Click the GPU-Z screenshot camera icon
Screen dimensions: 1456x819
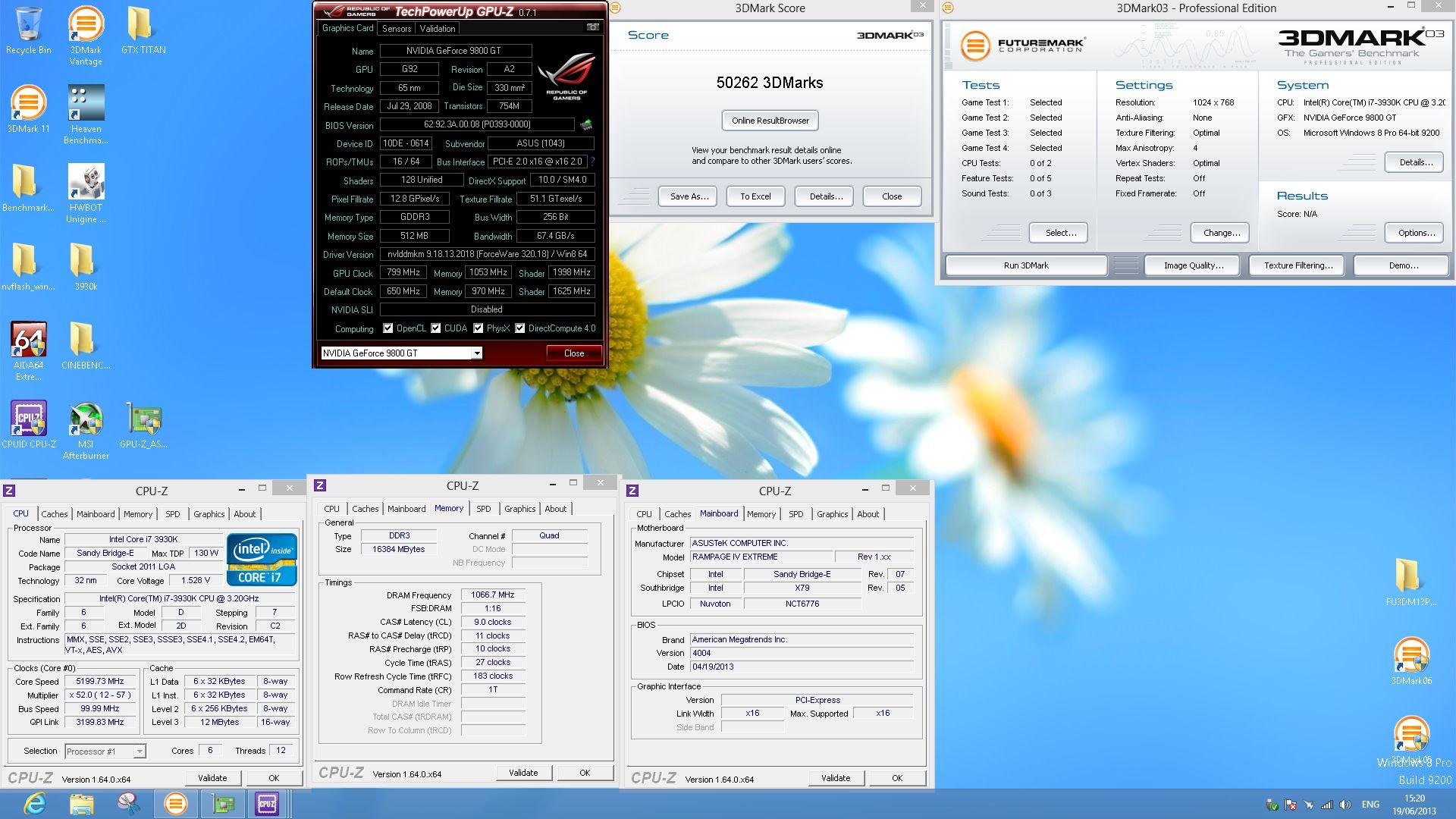592,27
